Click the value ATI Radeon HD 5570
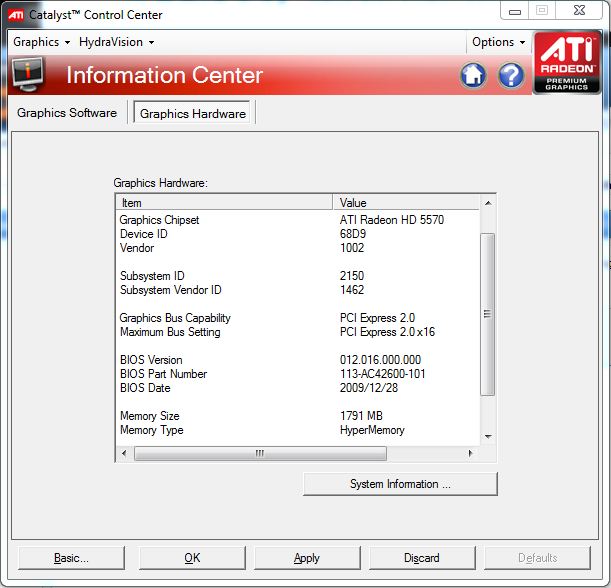This screenshot has width=611, height=588. coord(392,220)
